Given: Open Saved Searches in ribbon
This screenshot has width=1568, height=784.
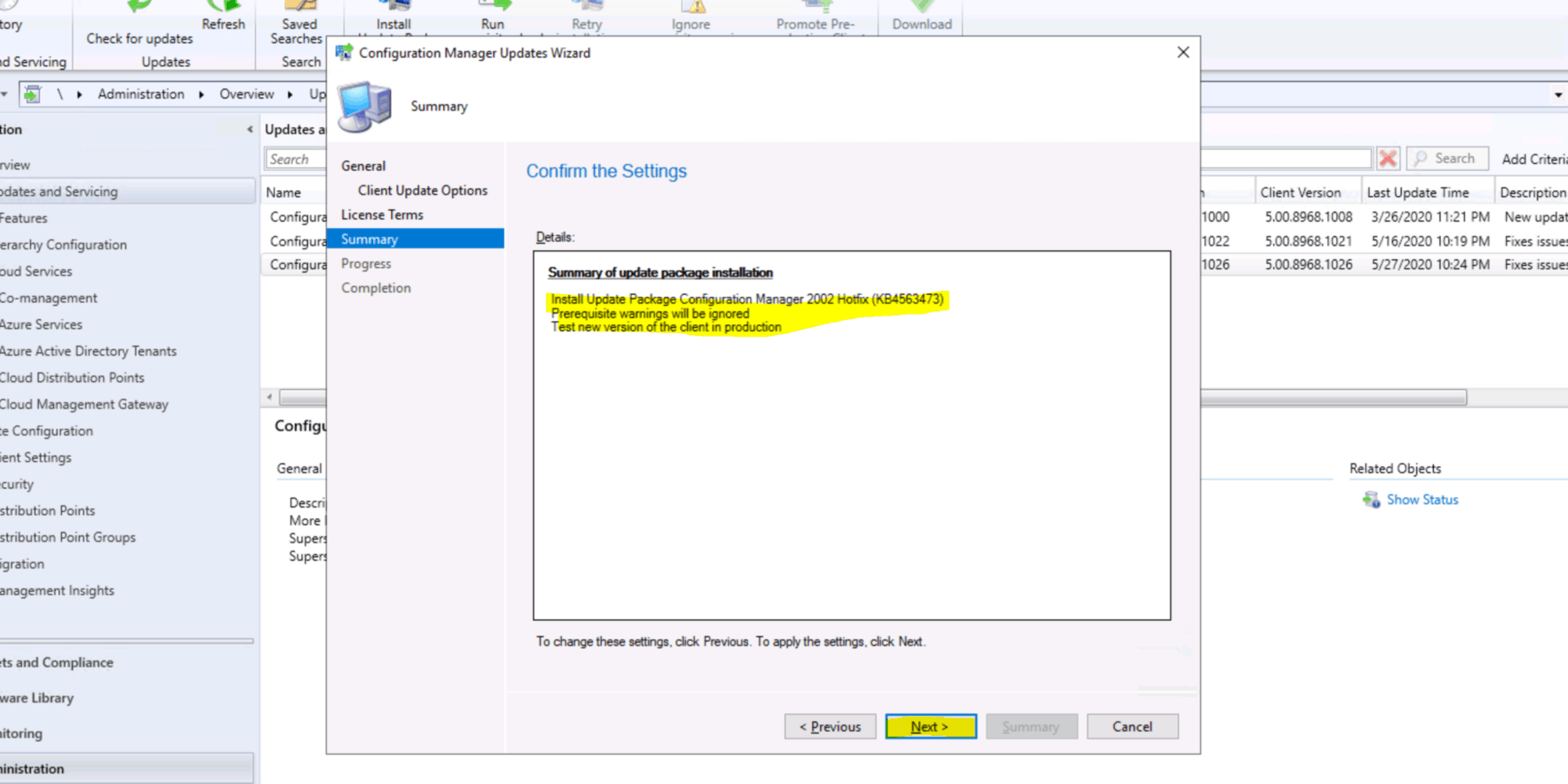Looking at the screenshot, I should [299, 30].
